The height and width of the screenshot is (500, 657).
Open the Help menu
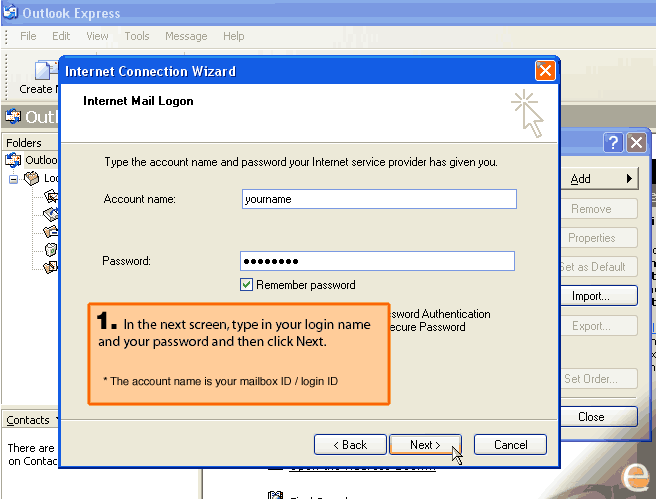pyautogui.click(x=233, y=36)
